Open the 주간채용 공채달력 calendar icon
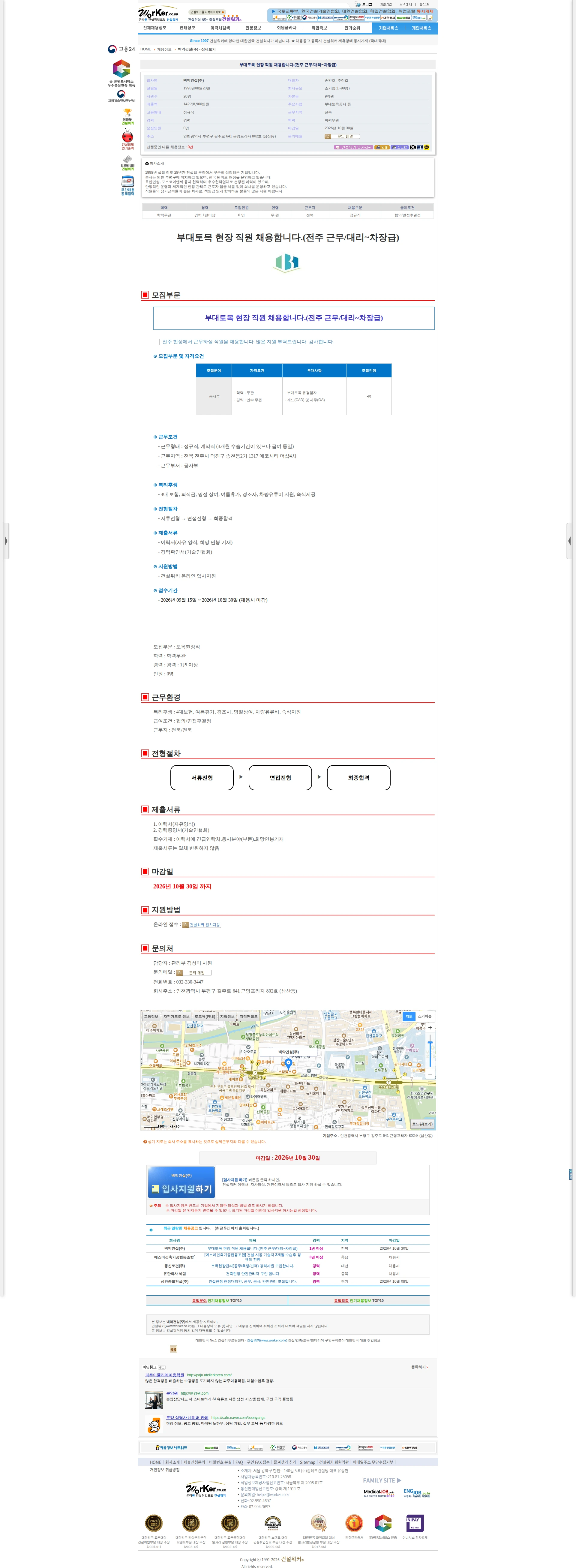Screen dimensions: 576x1568 (x=127, y=186)
